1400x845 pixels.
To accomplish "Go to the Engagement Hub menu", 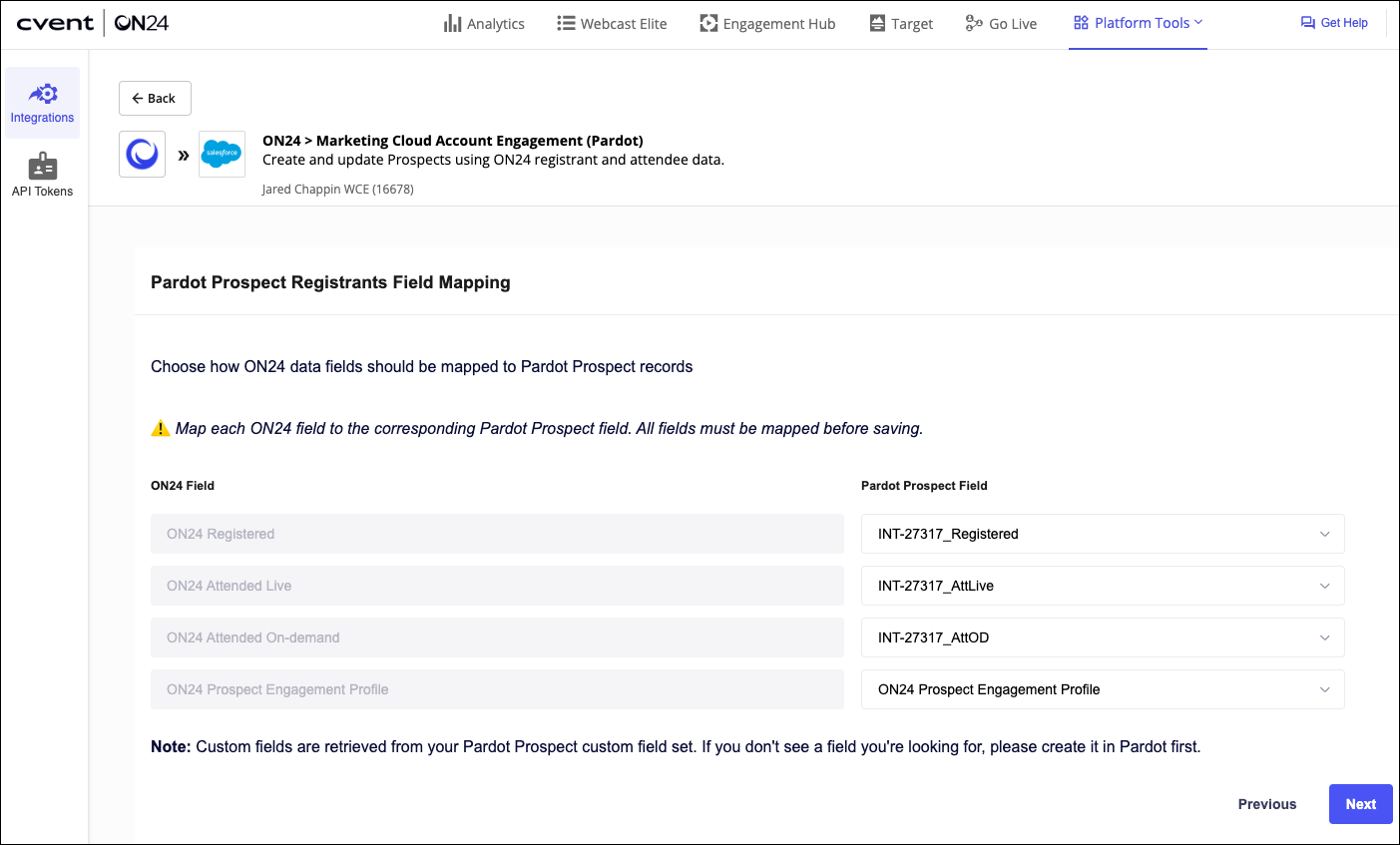I will (767, 24).
